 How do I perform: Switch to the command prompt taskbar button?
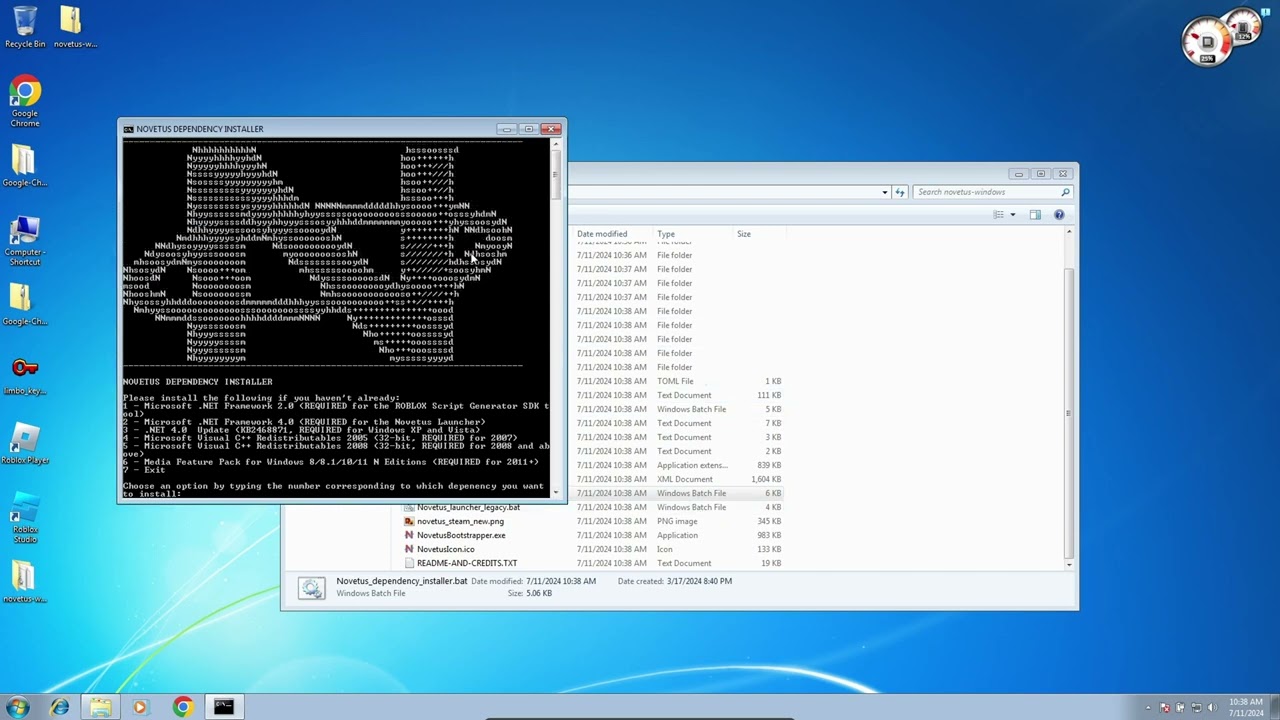pyautogui.click(x=224, y=707)
